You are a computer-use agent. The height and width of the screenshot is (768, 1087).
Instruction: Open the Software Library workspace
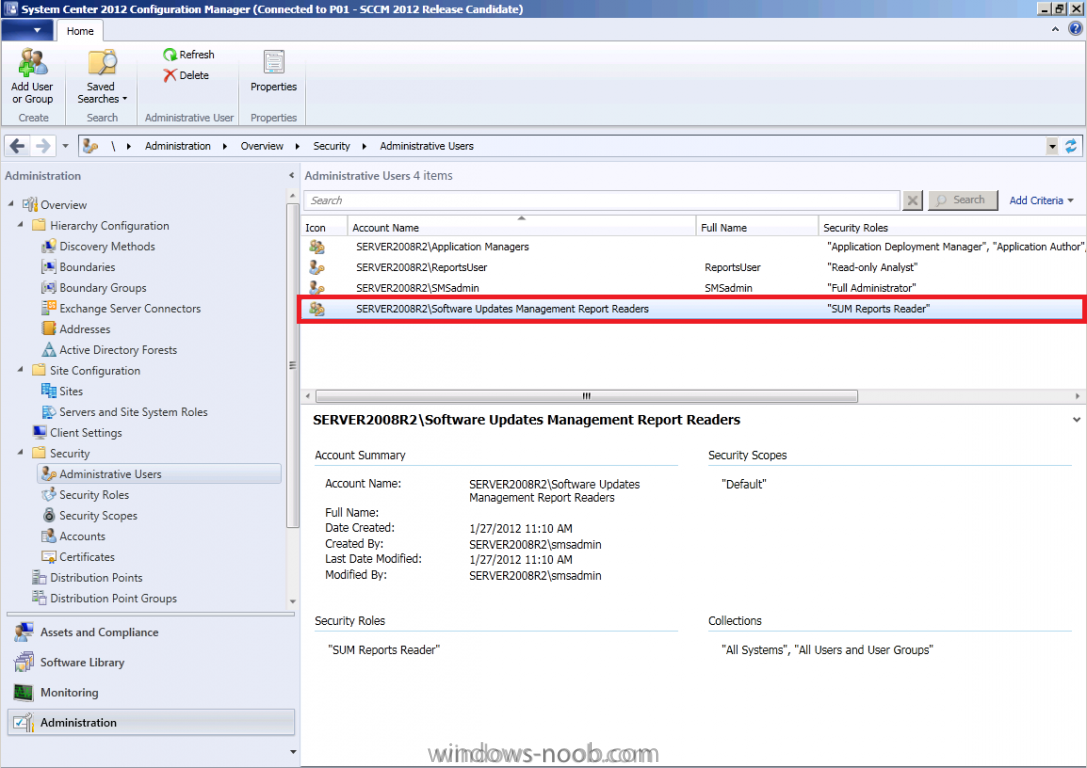coord(151,663)
